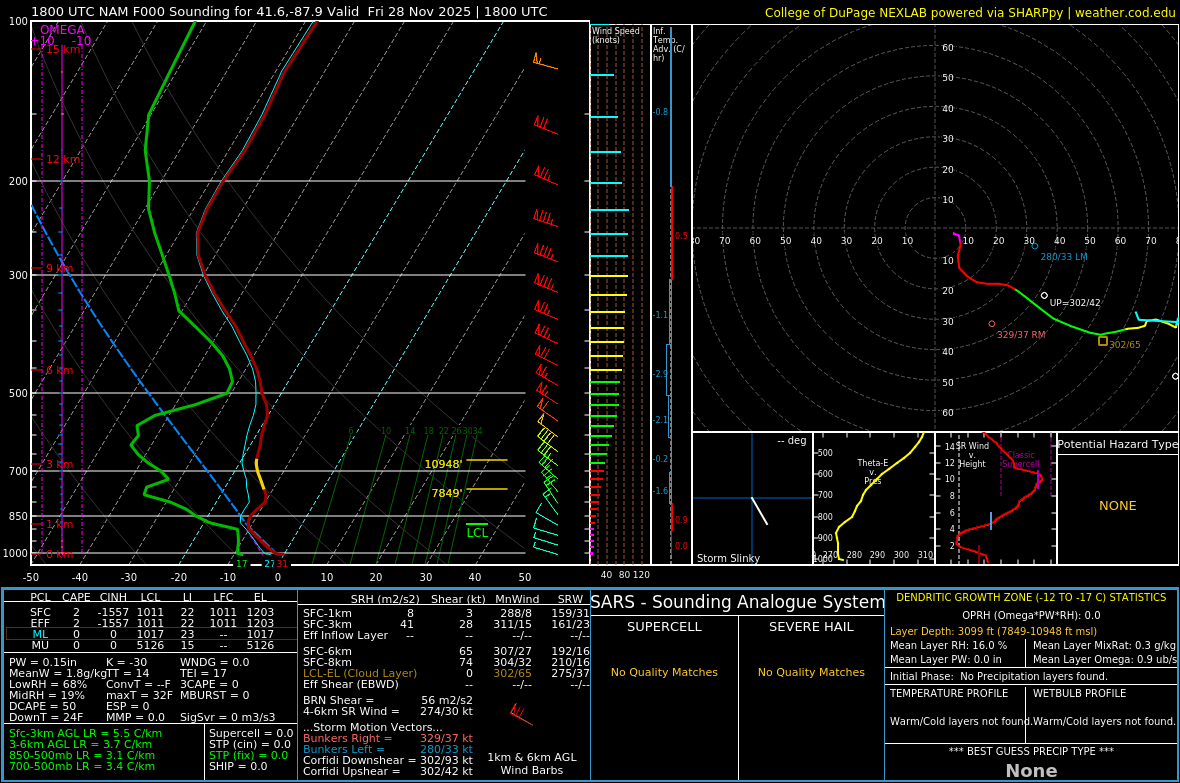Select the EFF parcel row
The height and width of the screenshot is (783, 1180).
(x=151, y=623)
